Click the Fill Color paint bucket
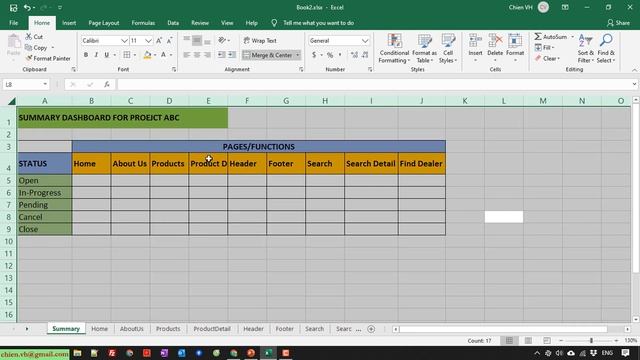 point(147,55)
